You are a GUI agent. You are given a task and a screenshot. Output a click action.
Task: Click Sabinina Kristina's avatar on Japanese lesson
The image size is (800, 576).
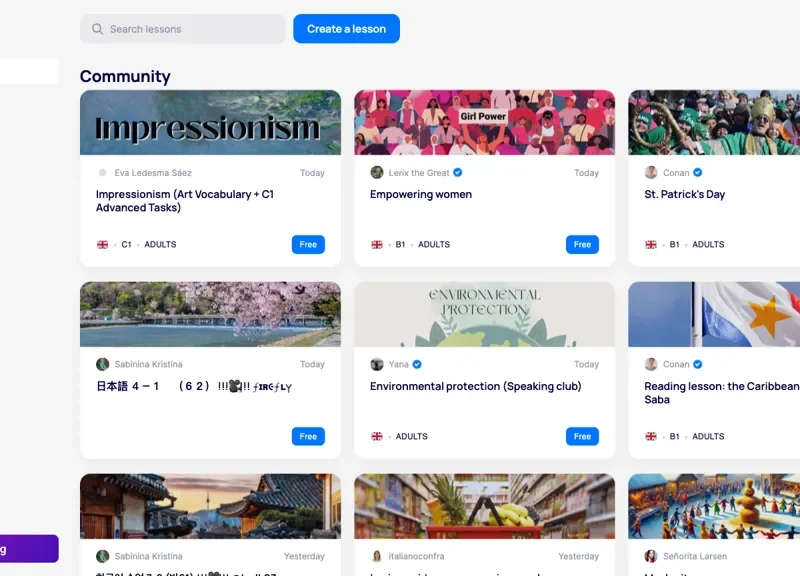click(102, 364)
